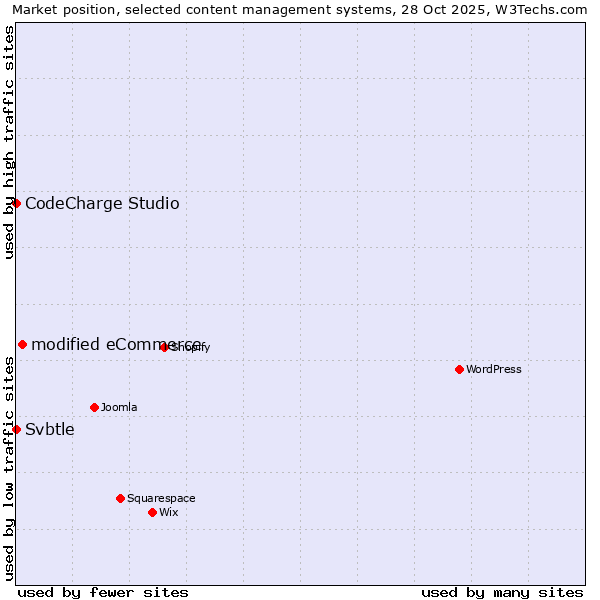Select the 'used by low traffic sites' label
Image resolution: width=600 pixels, height=600 pixels.
tap(9, 468)
